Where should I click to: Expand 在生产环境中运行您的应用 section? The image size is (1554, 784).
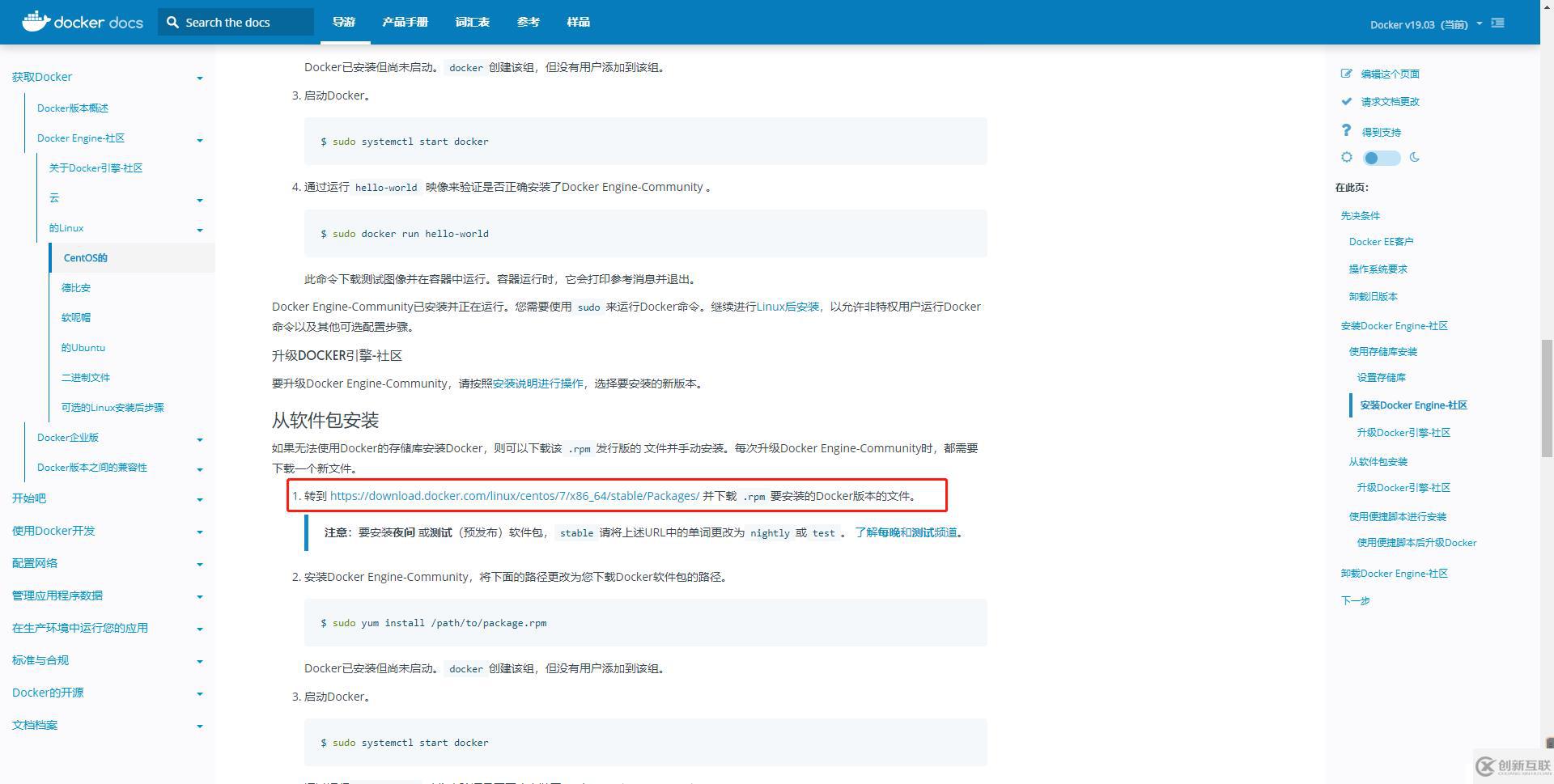coord(200,629)
